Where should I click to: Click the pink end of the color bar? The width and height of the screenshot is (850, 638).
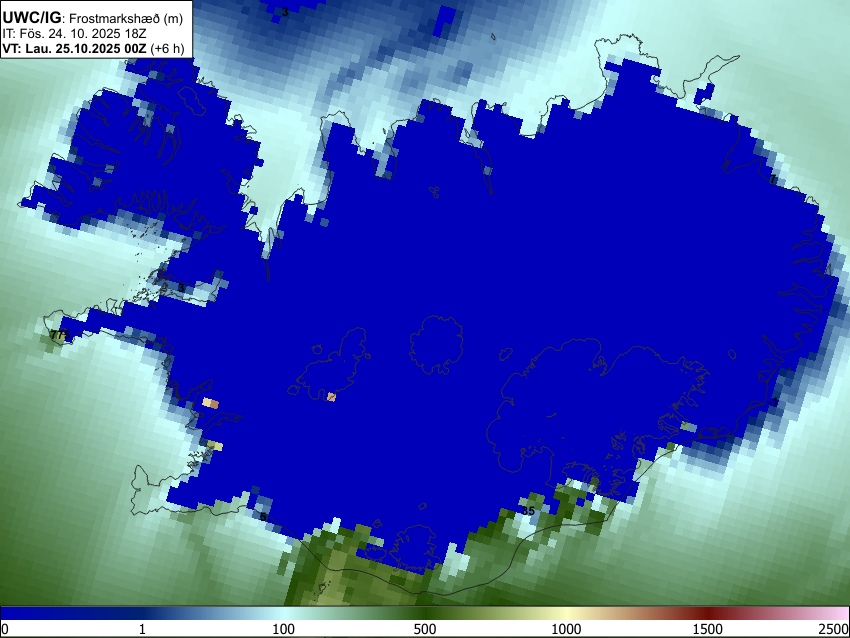[x=838, y=613]
